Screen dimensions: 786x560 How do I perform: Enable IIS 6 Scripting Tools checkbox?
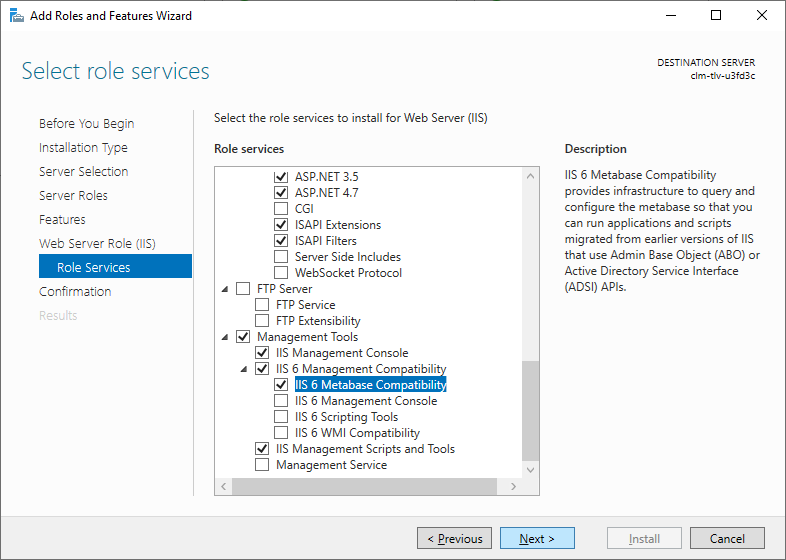(281, 417)
